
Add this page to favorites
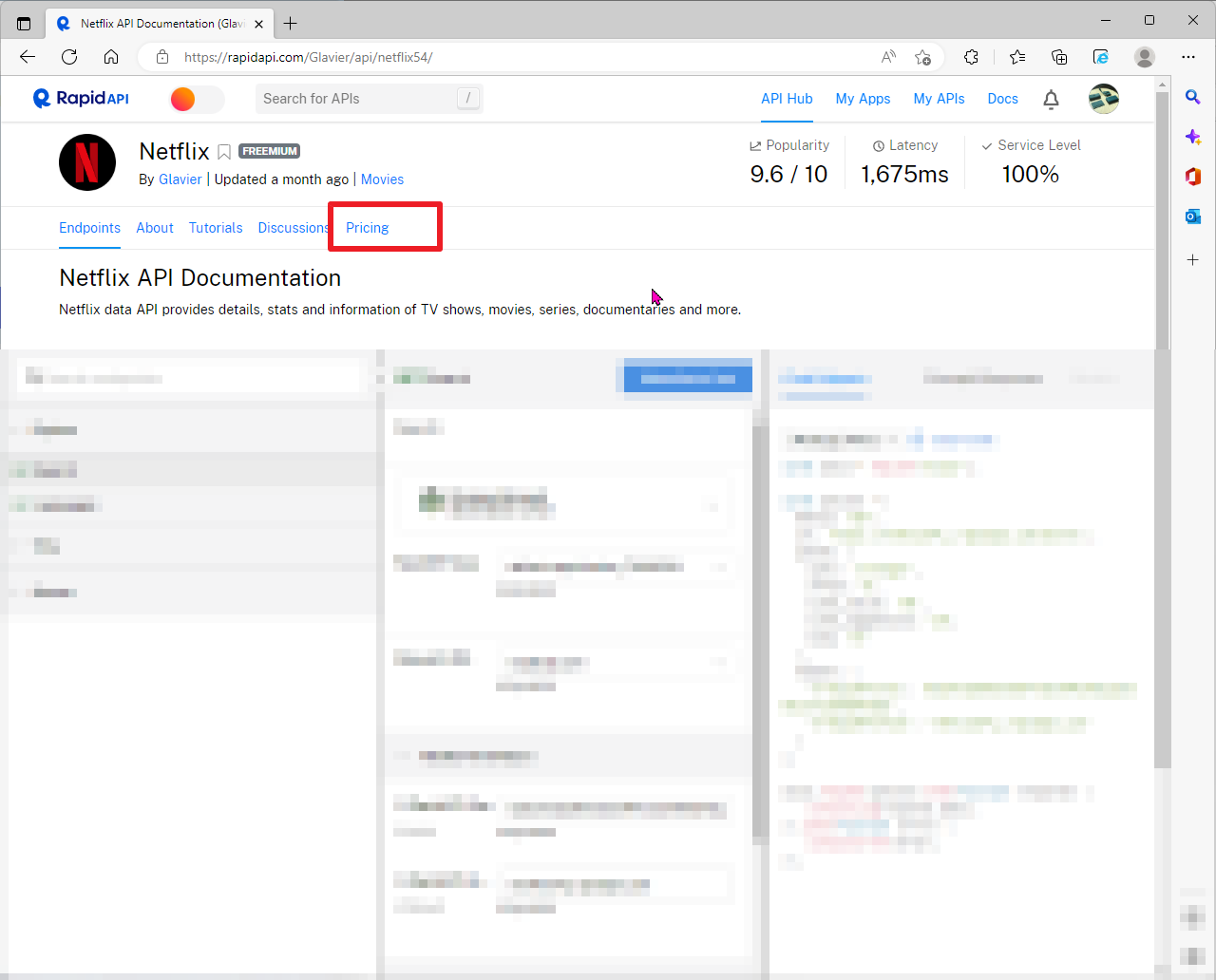tap(922, 57)
